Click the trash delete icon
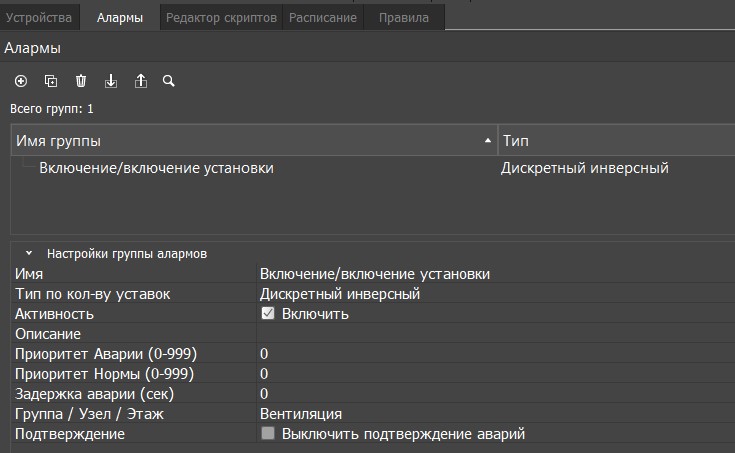The height and width of the screenshot is (453, 735). click(81, 81)
